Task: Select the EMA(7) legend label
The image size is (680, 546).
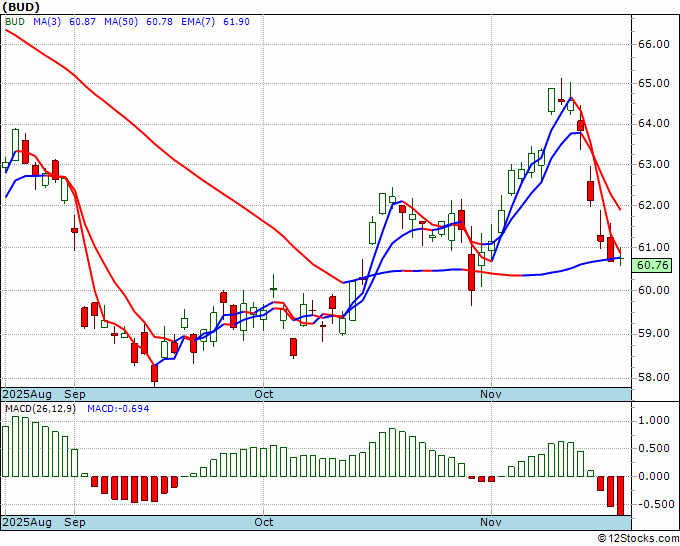Action: [198, 22]
